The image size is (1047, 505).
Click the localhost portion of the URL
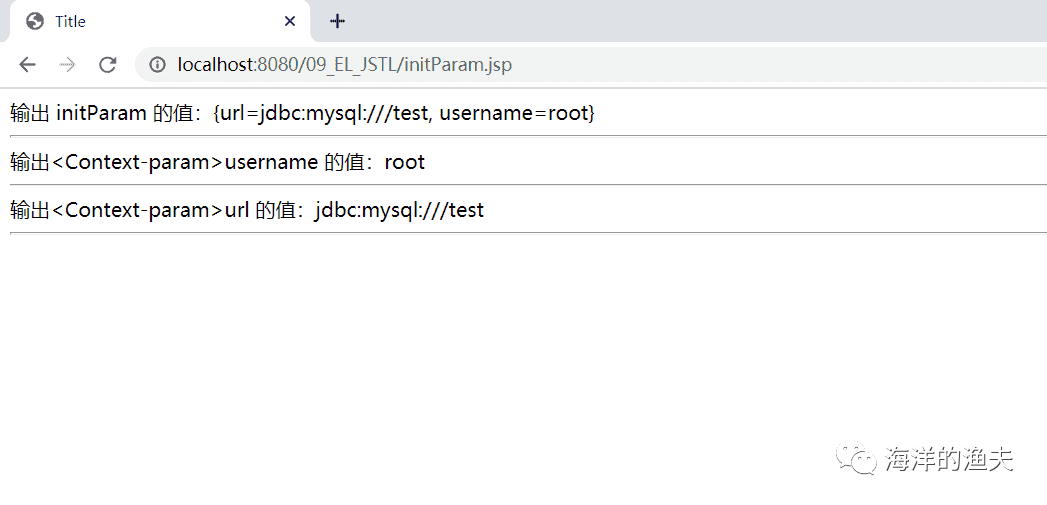217,65
